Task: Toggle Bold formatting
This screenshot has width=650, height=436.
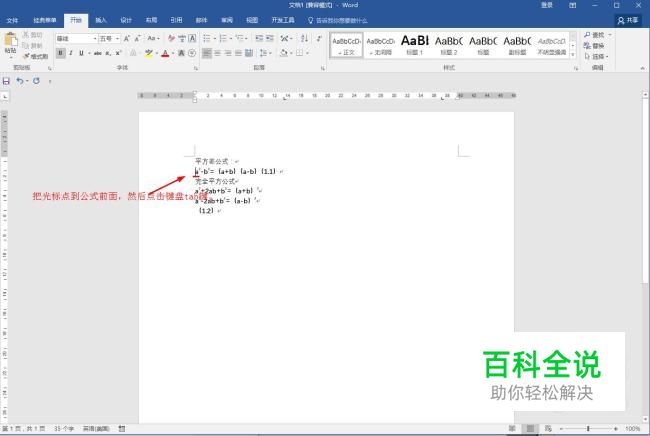Action: tap(61, 53)
